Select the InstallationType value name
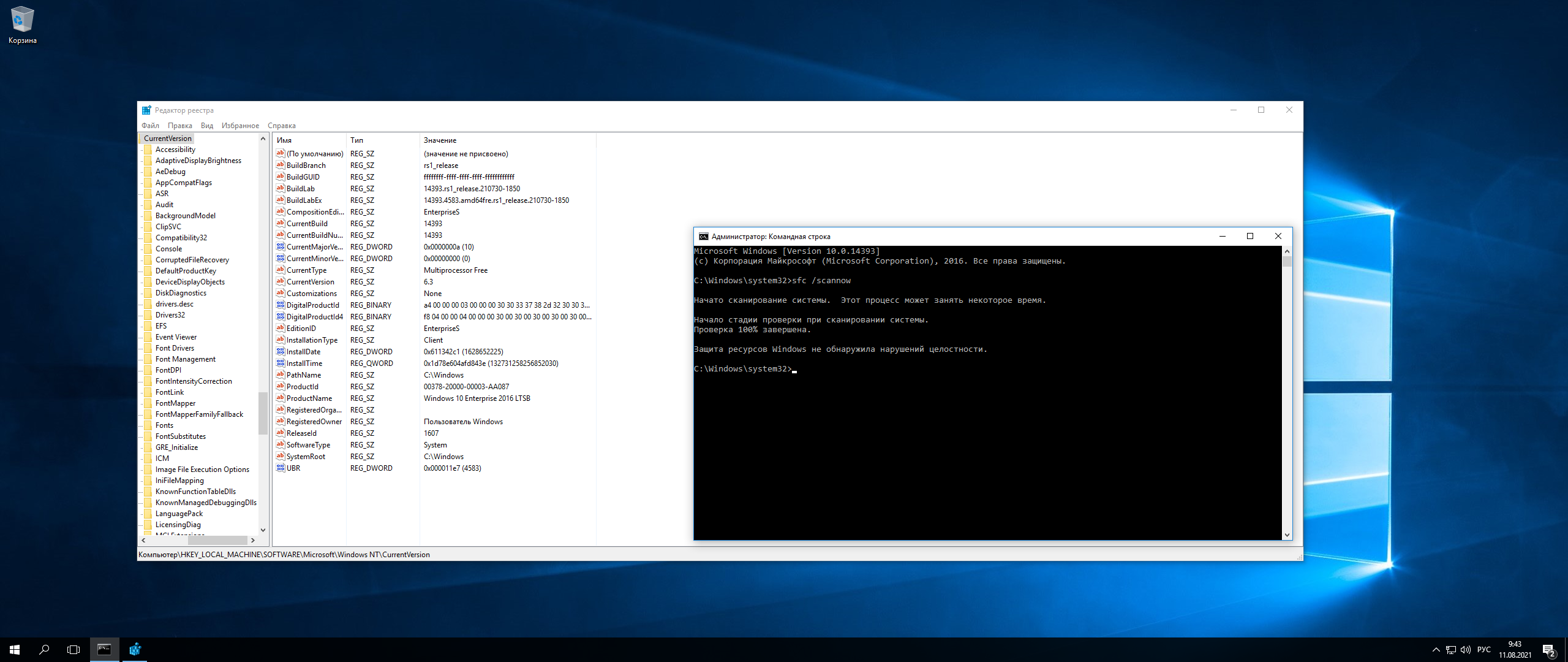The width and height of the screenshot is (1568, 662). click(x=312, y=340)
